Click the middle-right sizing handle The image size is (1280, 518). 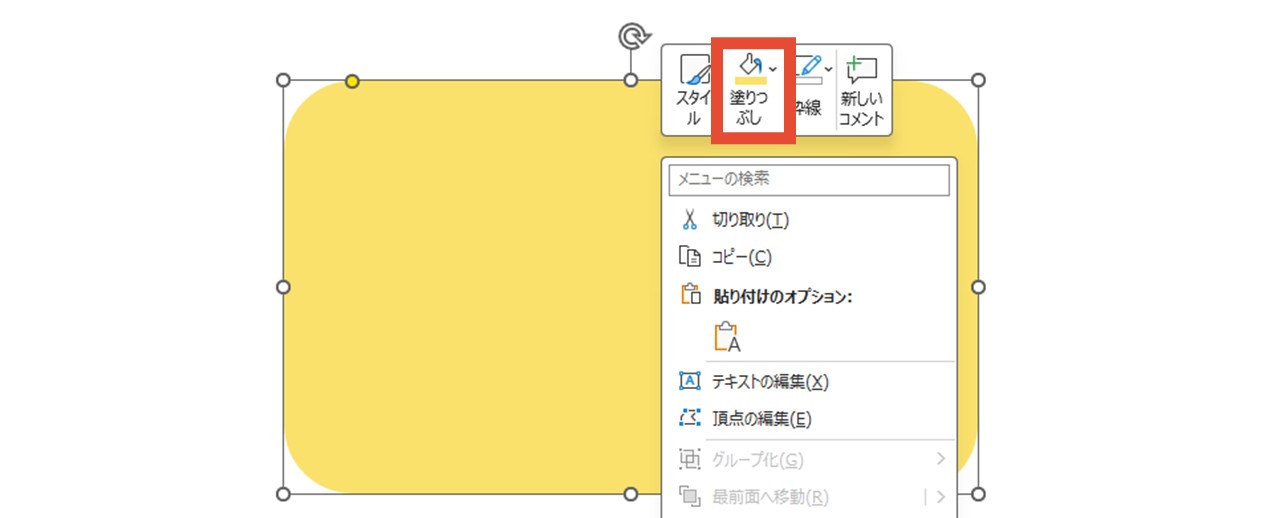pos(979,287)
